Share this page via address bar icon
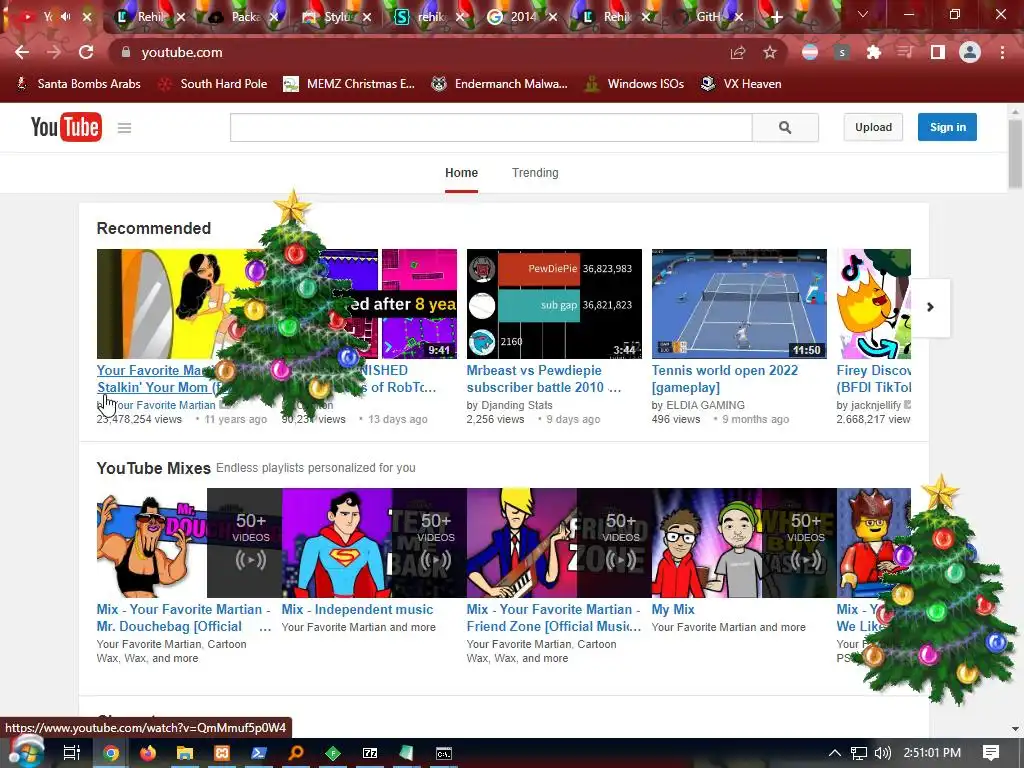This screenshot has height=768, width=1024. [738, 52]
